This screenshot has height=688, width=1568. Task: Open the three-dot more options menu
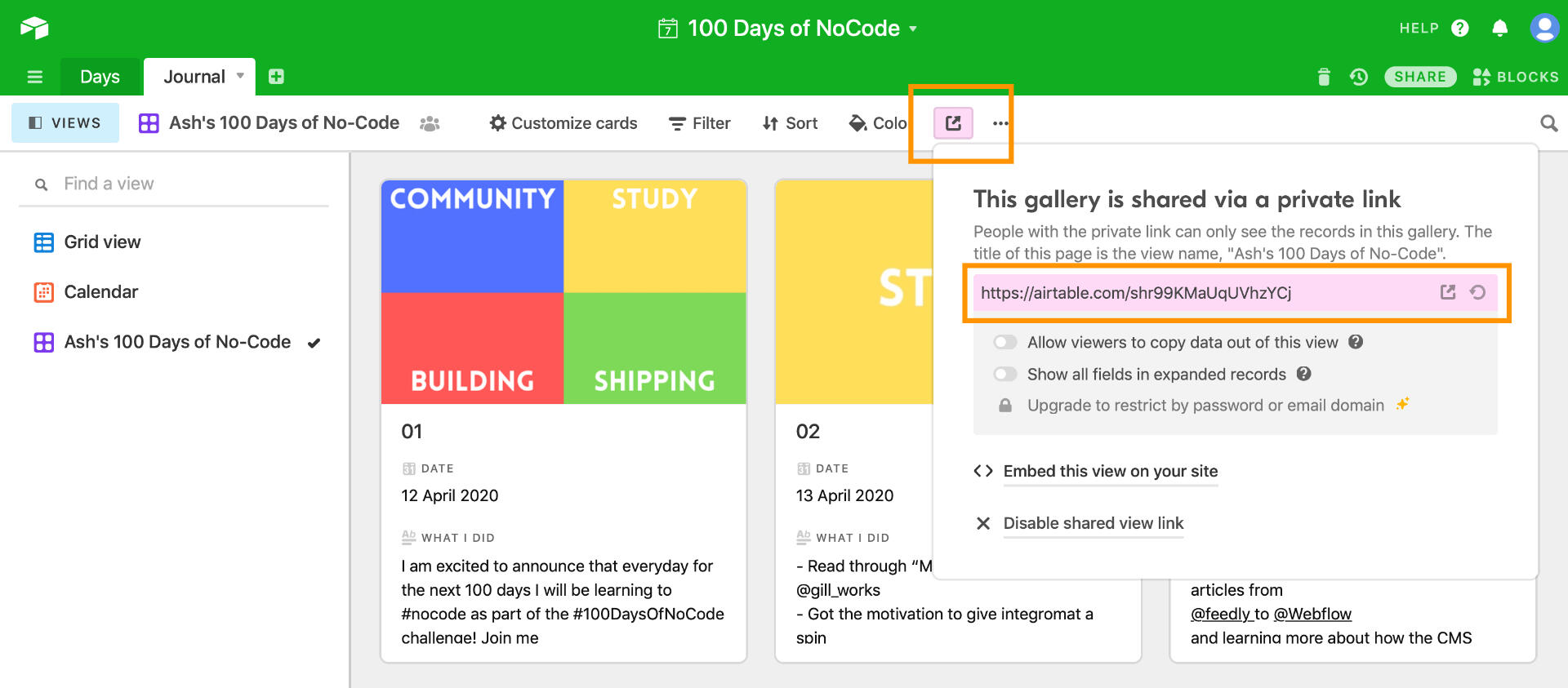[1000, 123]
